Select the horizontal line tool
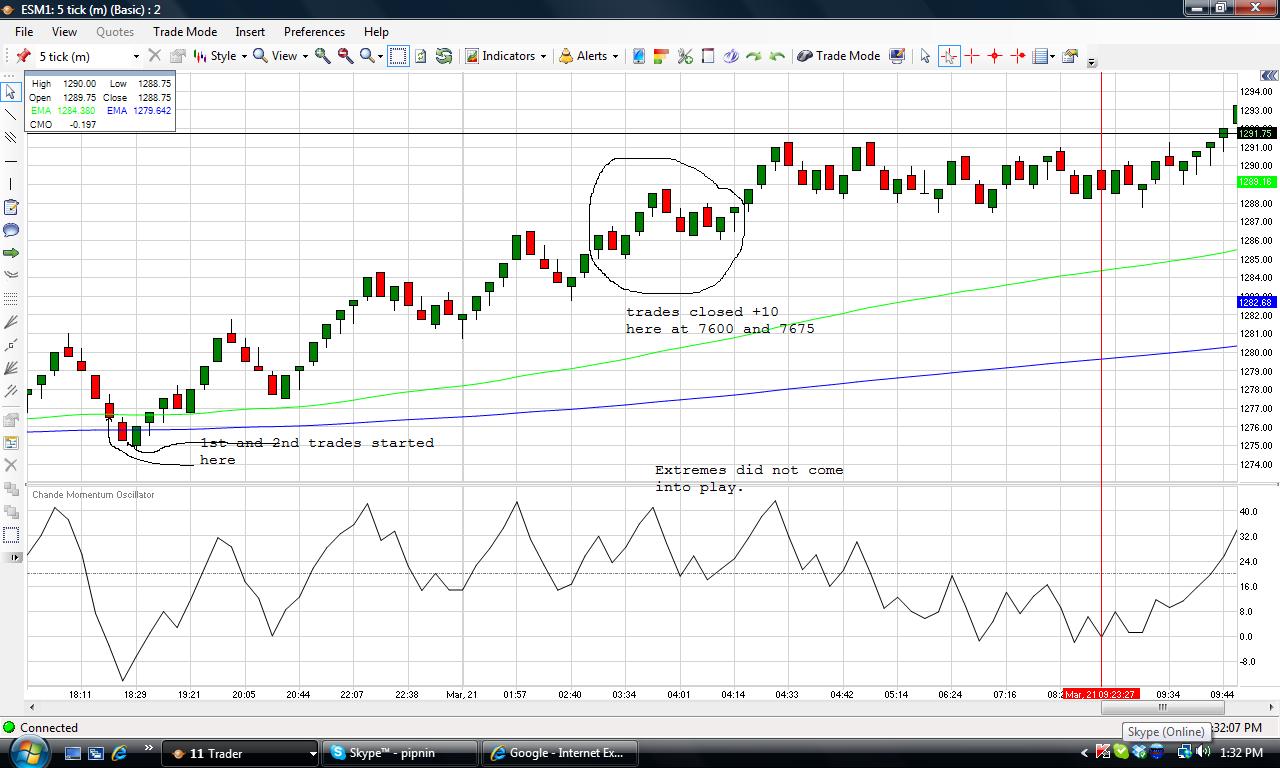This screenshot has height=768, width=1280. pos(11,161)
